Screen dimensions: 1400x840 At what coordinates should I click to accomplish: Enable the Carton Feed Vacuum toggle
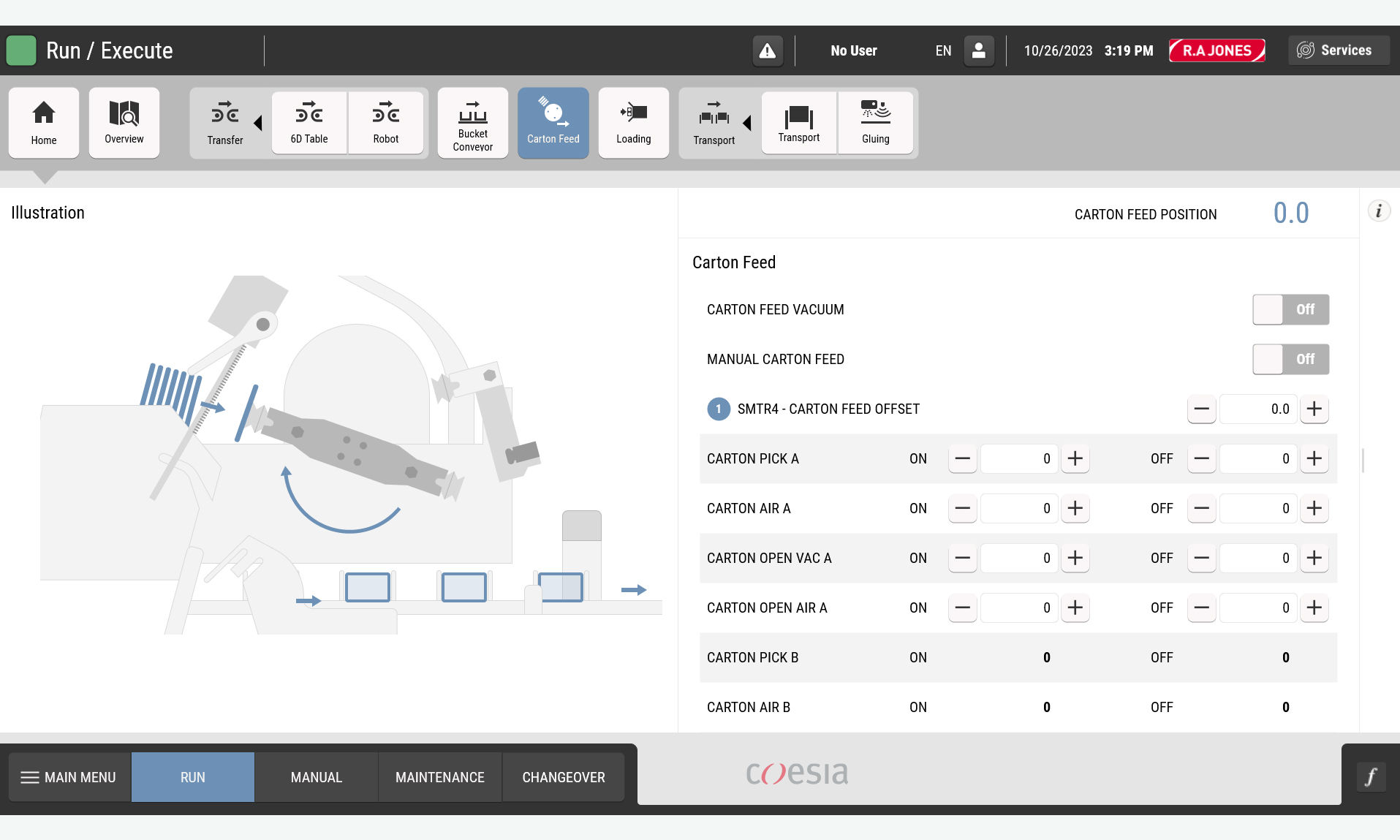pyautogui.click(x=1290, y=309)
